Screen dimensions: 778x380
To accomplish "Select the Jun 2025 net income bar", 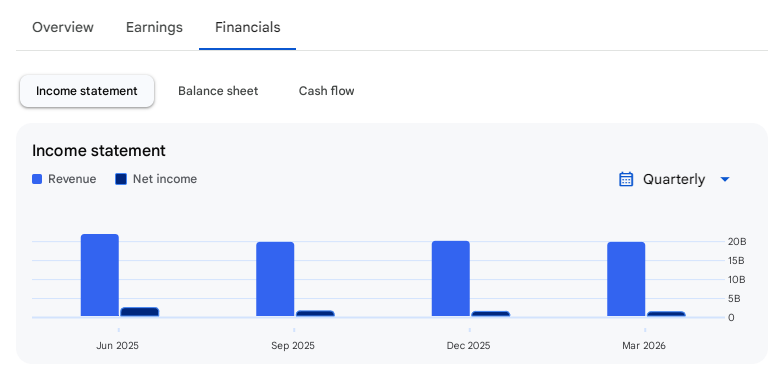I will pyautogui.click(x=139, y=312).
